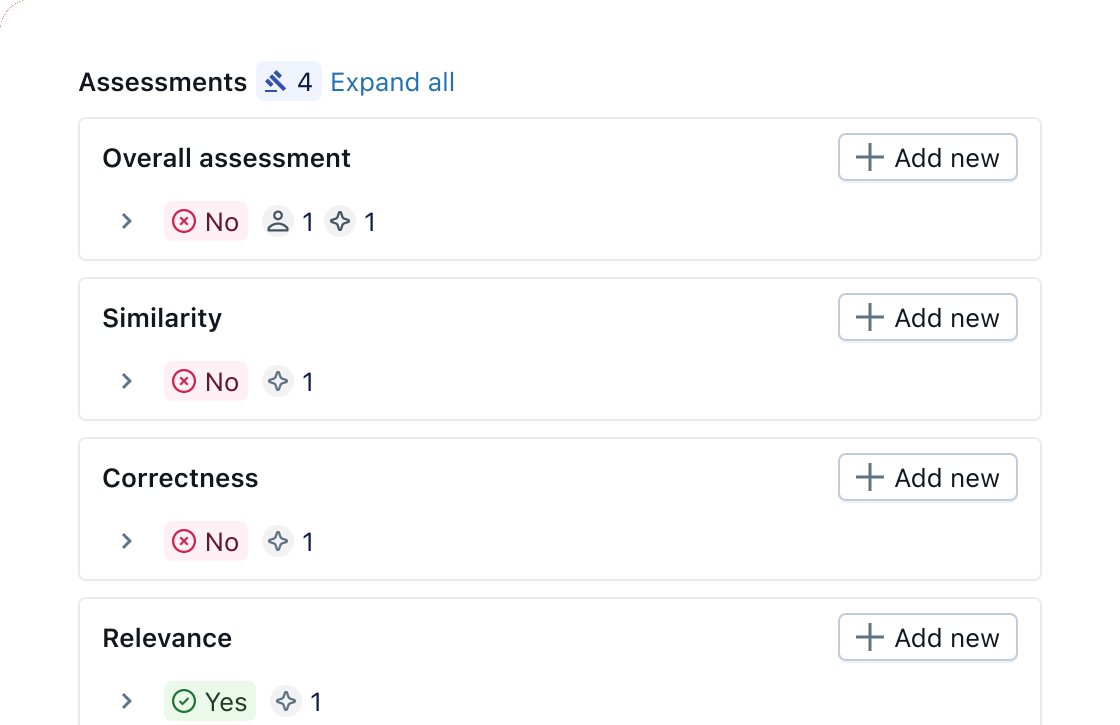Image resolution: width=1120 pixels, height=725 pixels.
Task: Click the sparkle AI icon on Similarity
Action: (x=277, y=381)
